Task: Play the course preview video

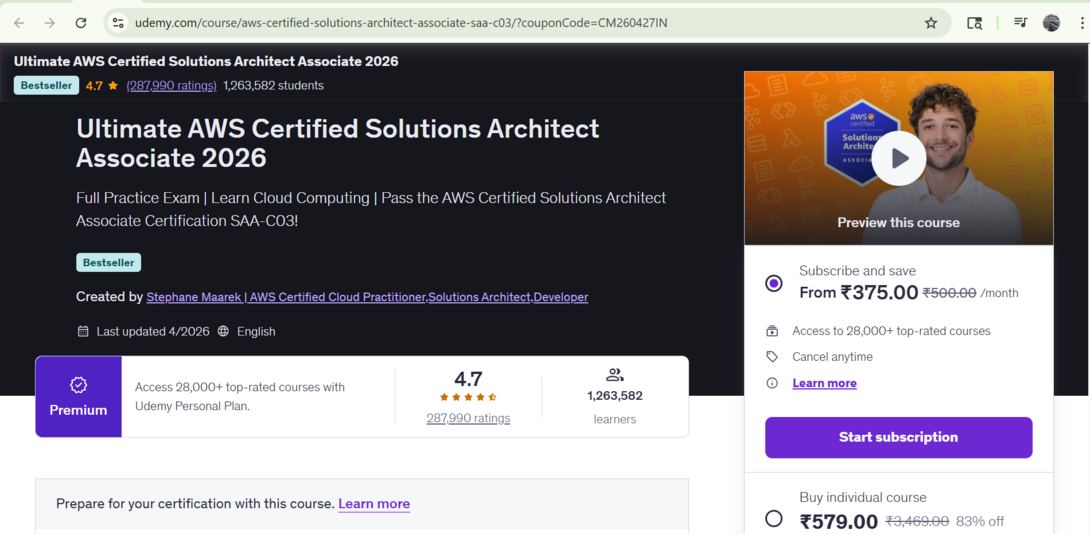Action: [x=898, y=158]
